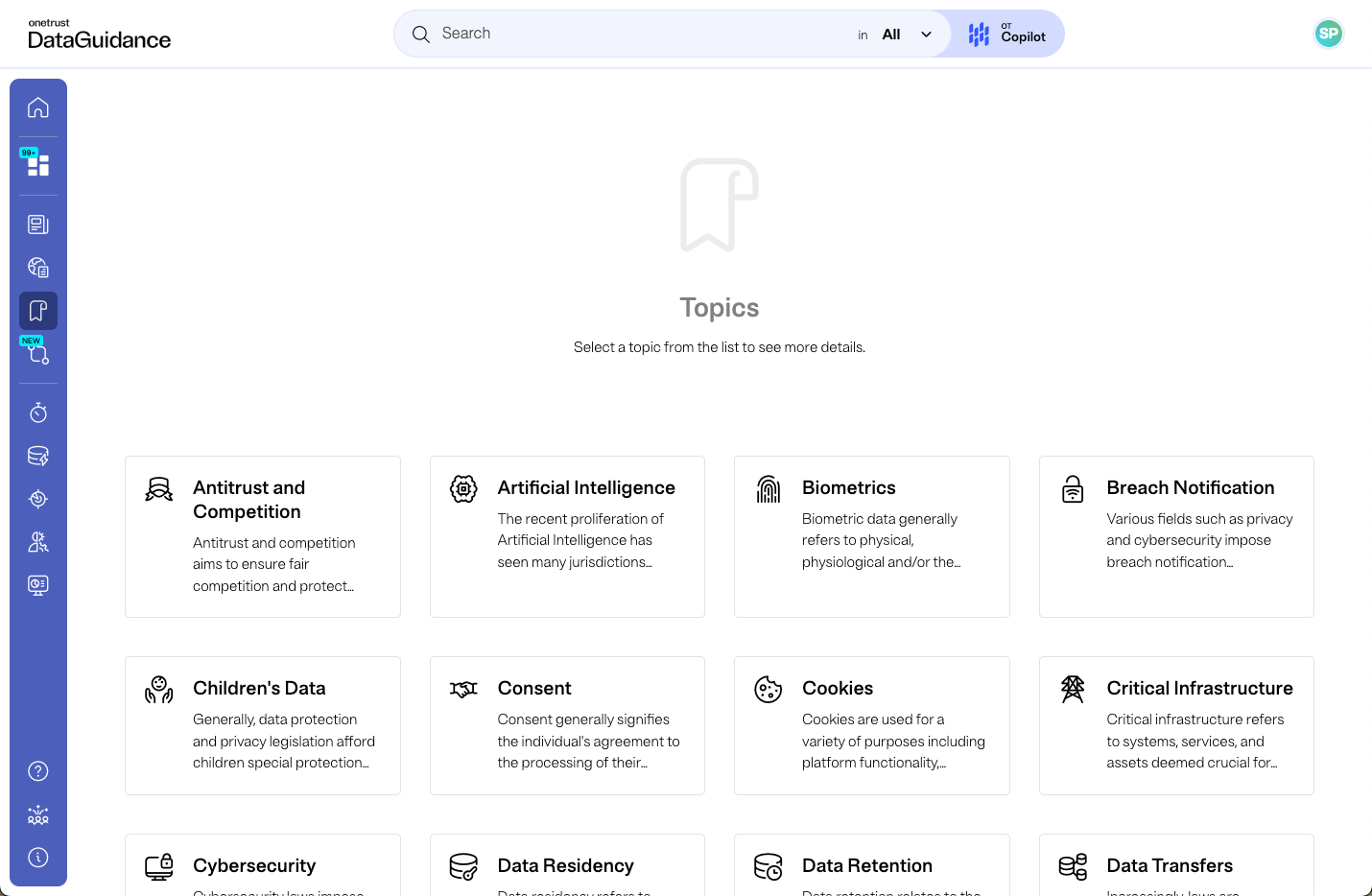1372x896 pixels.
Task: Open the target tracker sidebar icon
Action: (37, 498)
